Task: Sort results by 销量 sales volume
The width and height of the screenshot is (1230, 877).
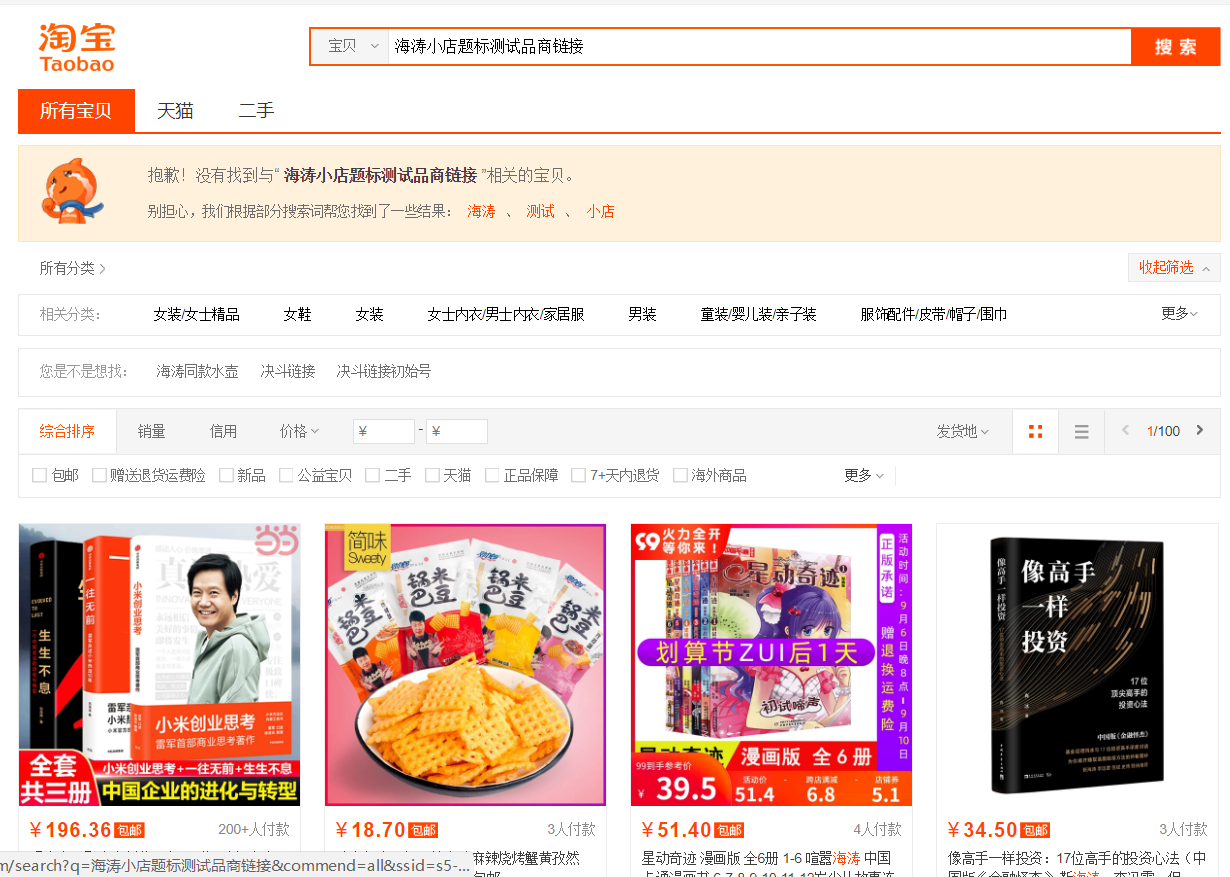Action: 151,430
